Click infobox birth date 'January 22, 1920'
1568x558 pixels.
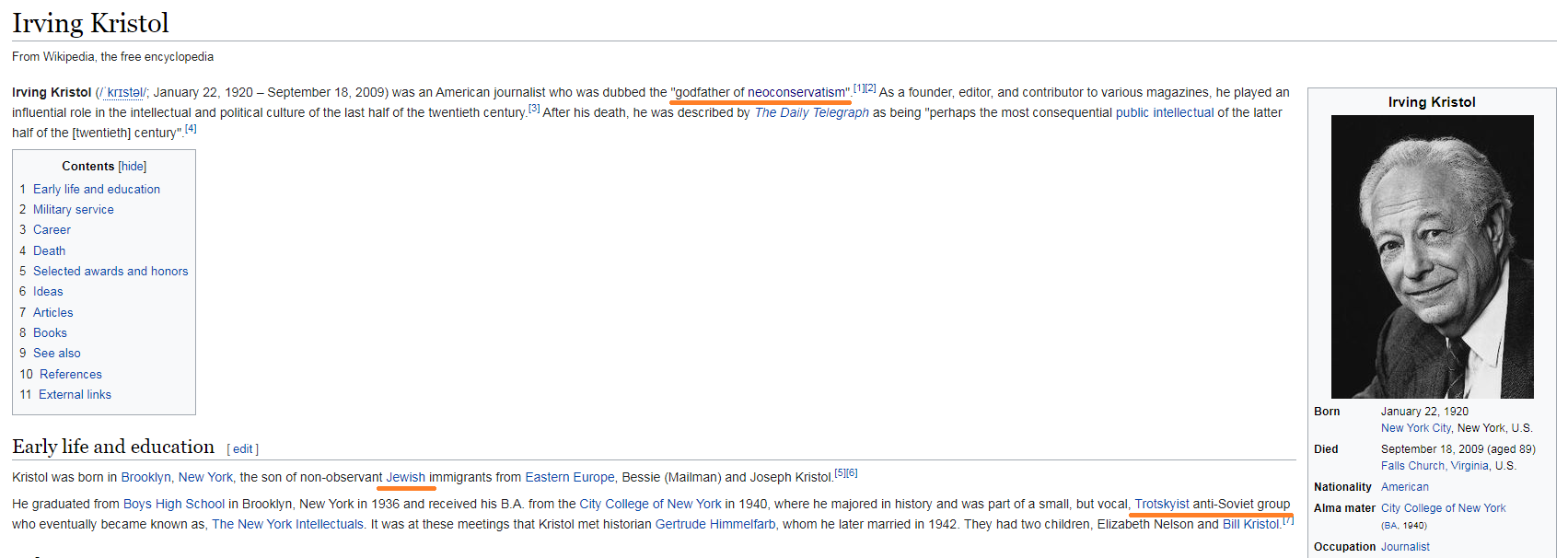pyautogui.click(x=1424, y=412)
